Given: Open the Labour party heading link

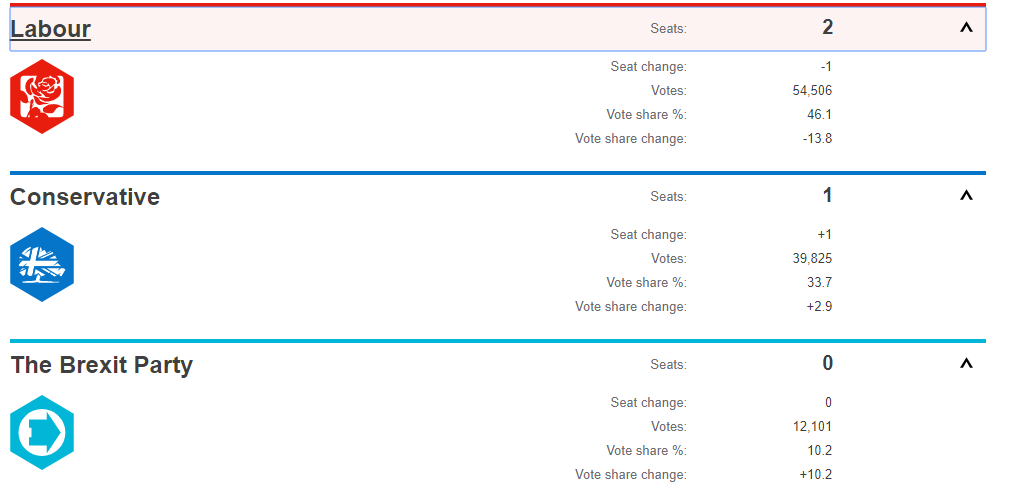Looking at the screenshot, I should tap(50, 29).
